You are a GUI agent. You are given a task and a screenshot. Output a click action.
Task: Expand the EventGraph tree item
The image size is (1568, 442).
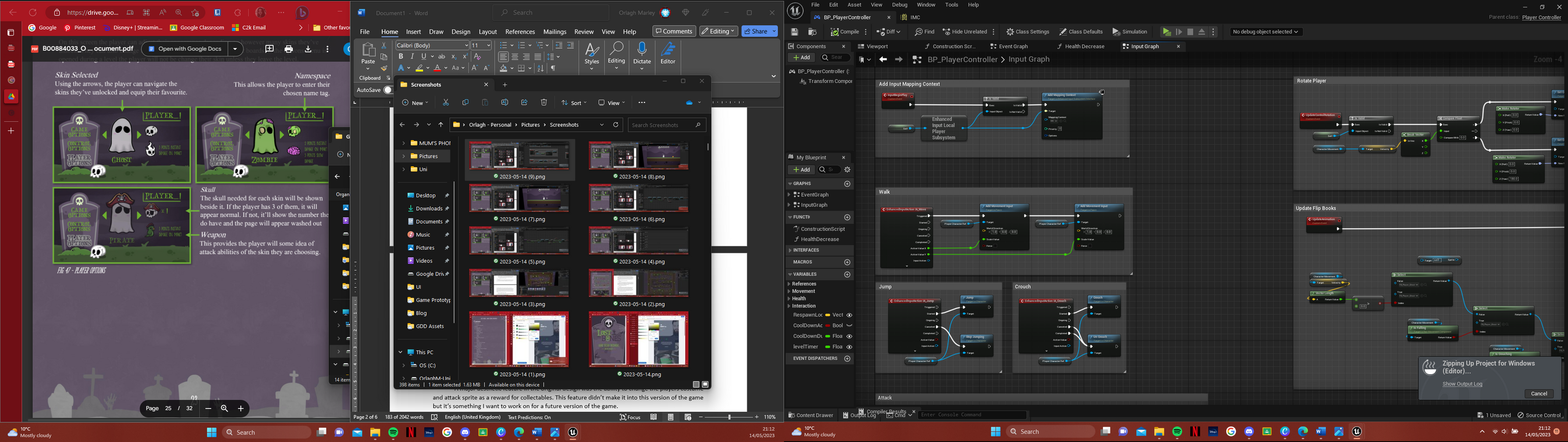click(x=790, y=195)
